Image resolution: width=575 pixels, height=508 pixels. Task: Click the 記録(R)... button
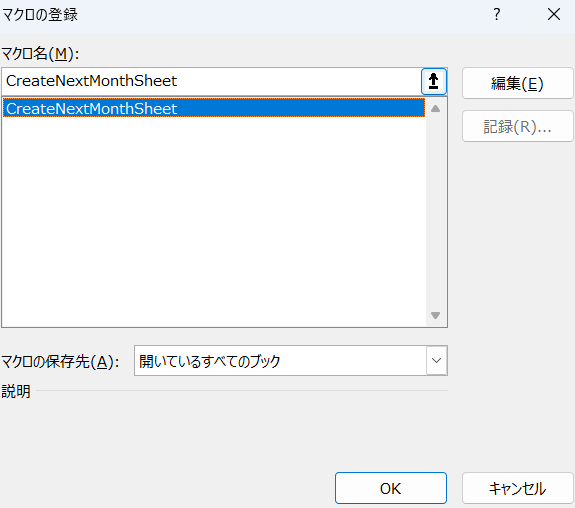click(x=517, y=127)
